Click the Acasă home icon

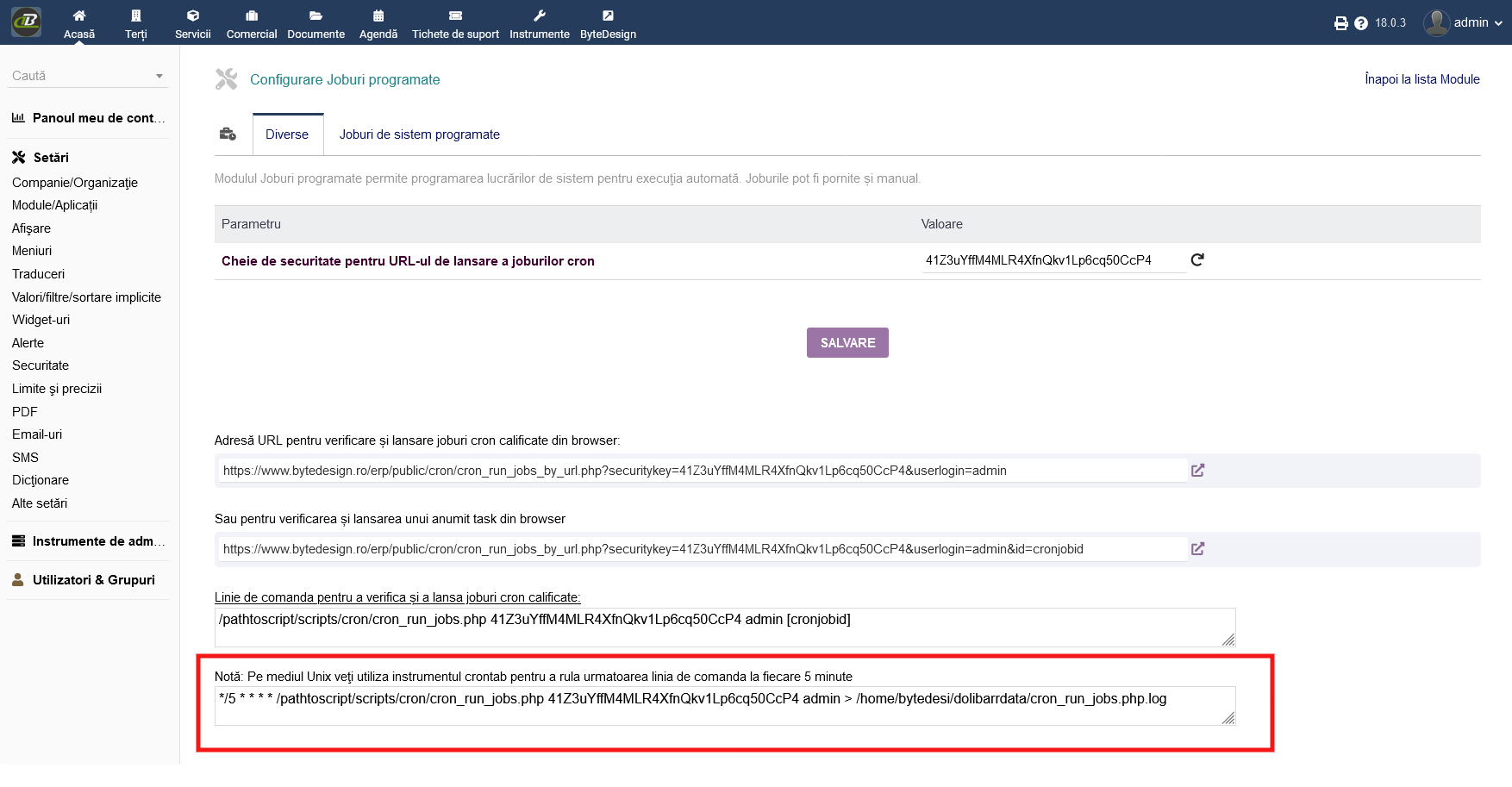(x=79, y=16)
